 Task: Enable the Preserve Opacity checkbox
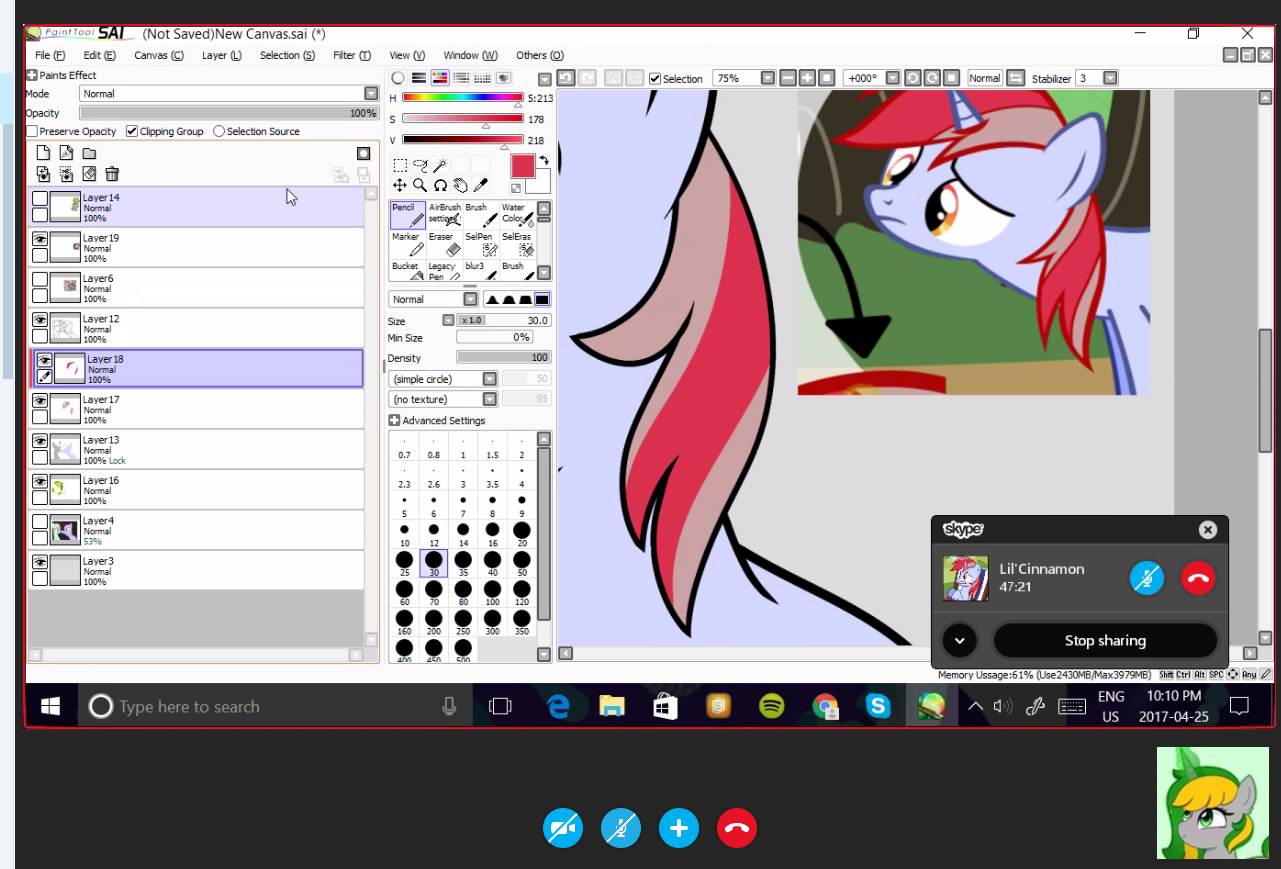click(33, 131)
